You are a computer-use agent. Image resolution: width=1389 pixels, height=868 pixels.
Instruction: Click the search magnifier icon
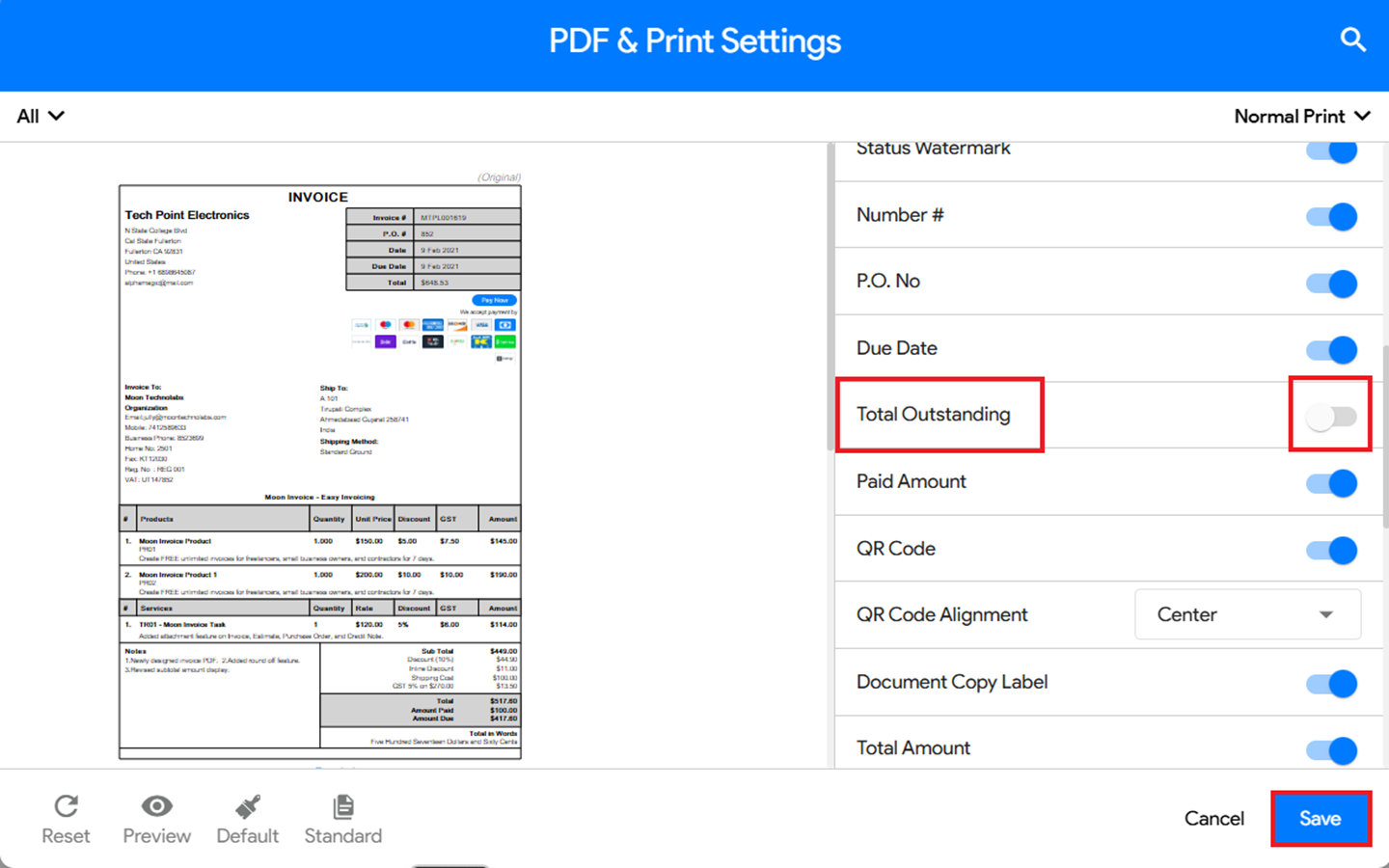click(1352, 40)
